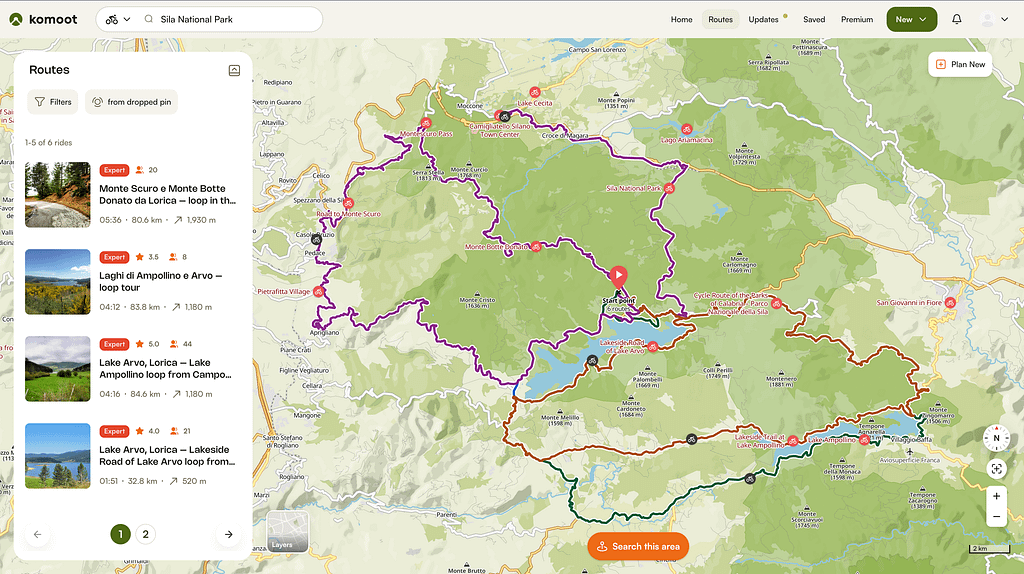Image resolution: width=1024 pixels, height=574 pixels.
Task: Open Laghi di Ampollino e Arvo thumbnail
Action: click(x=57, y=282)
